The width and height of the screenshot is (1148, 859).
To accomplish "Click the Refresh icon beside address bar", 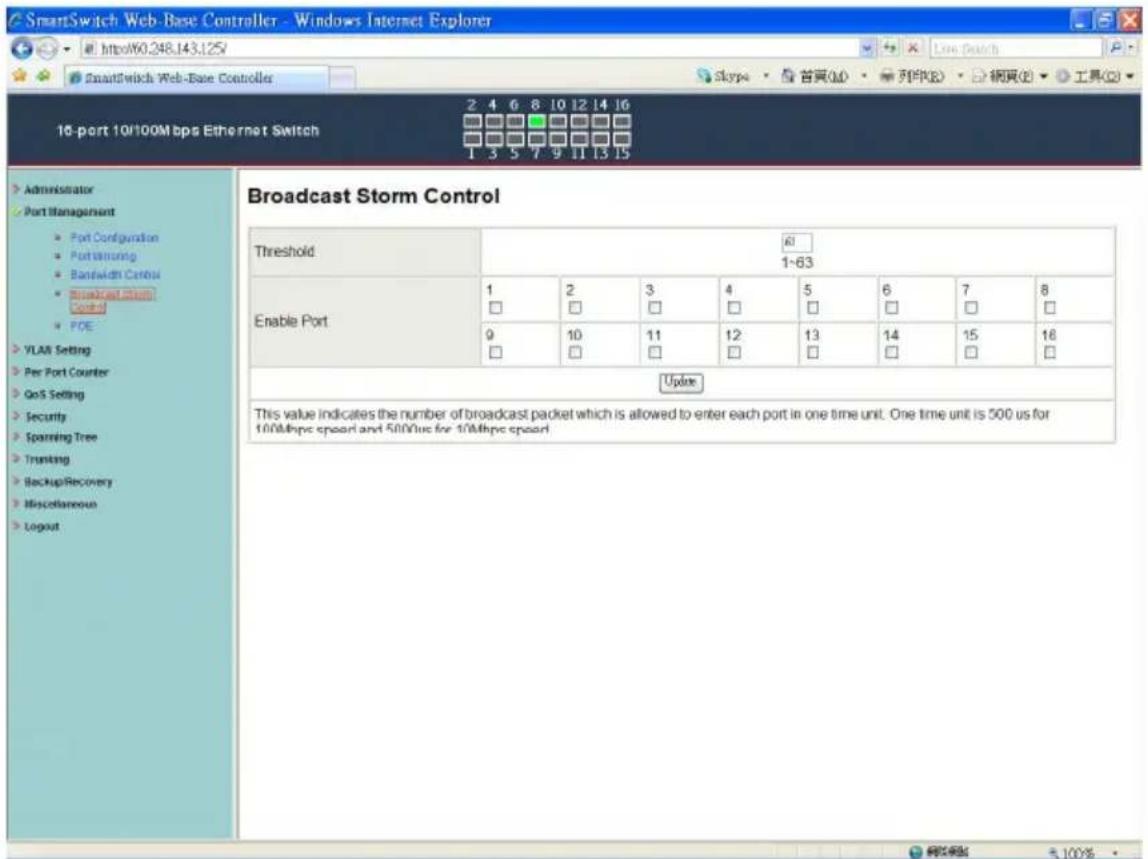I will (x=890, y=48).
